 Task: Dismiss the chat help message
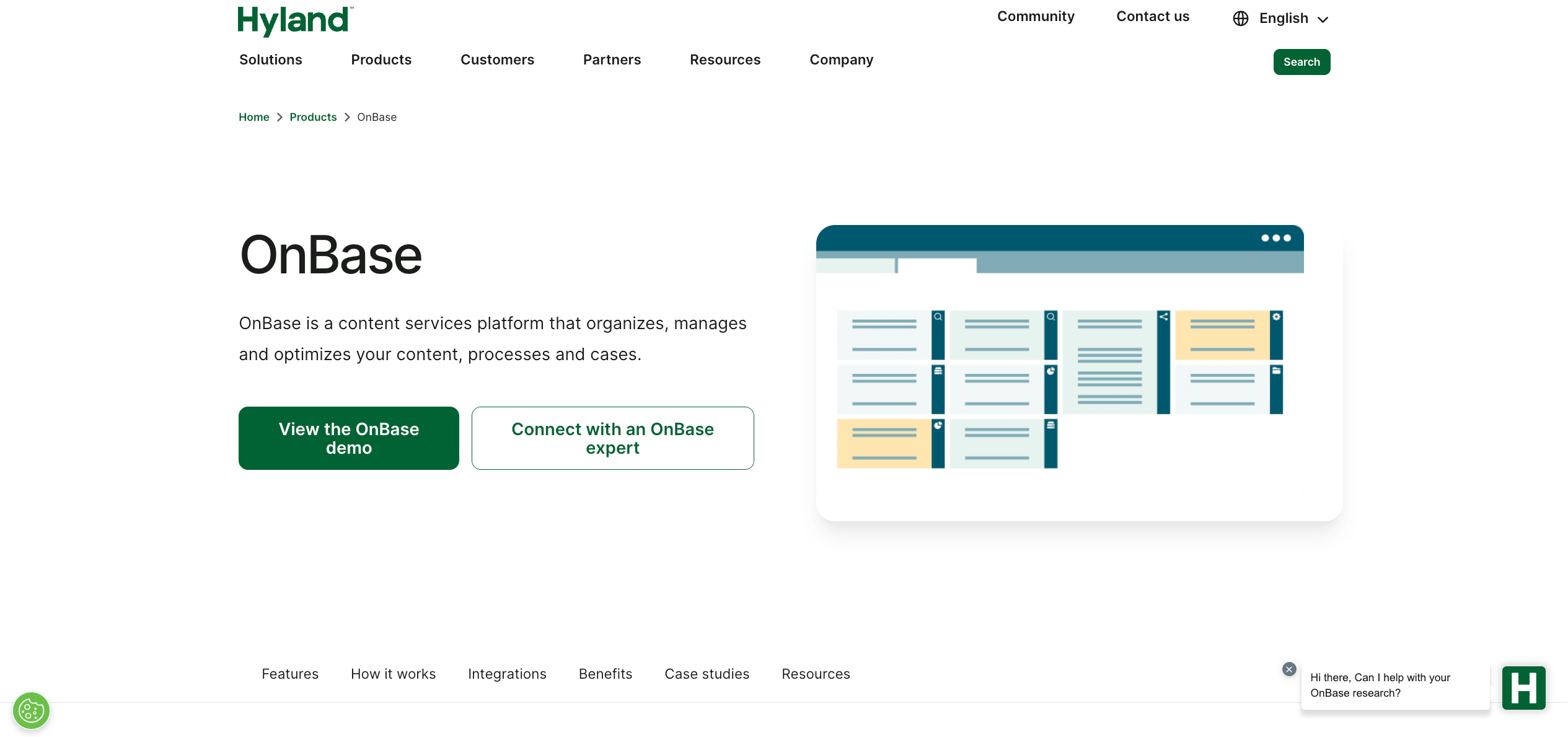coord(1289,669)
